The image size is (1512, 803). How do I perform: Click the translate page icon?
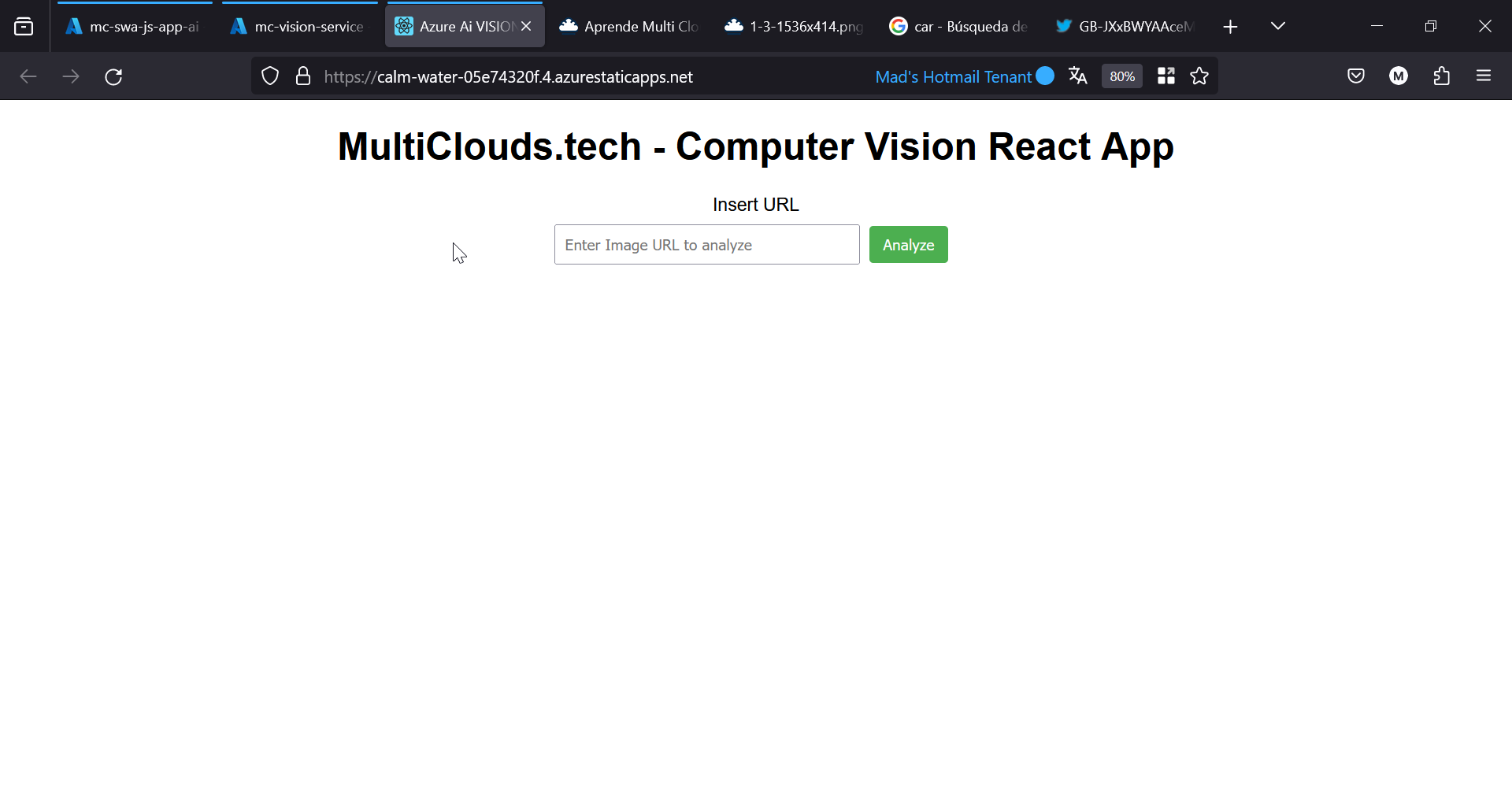1077,76
